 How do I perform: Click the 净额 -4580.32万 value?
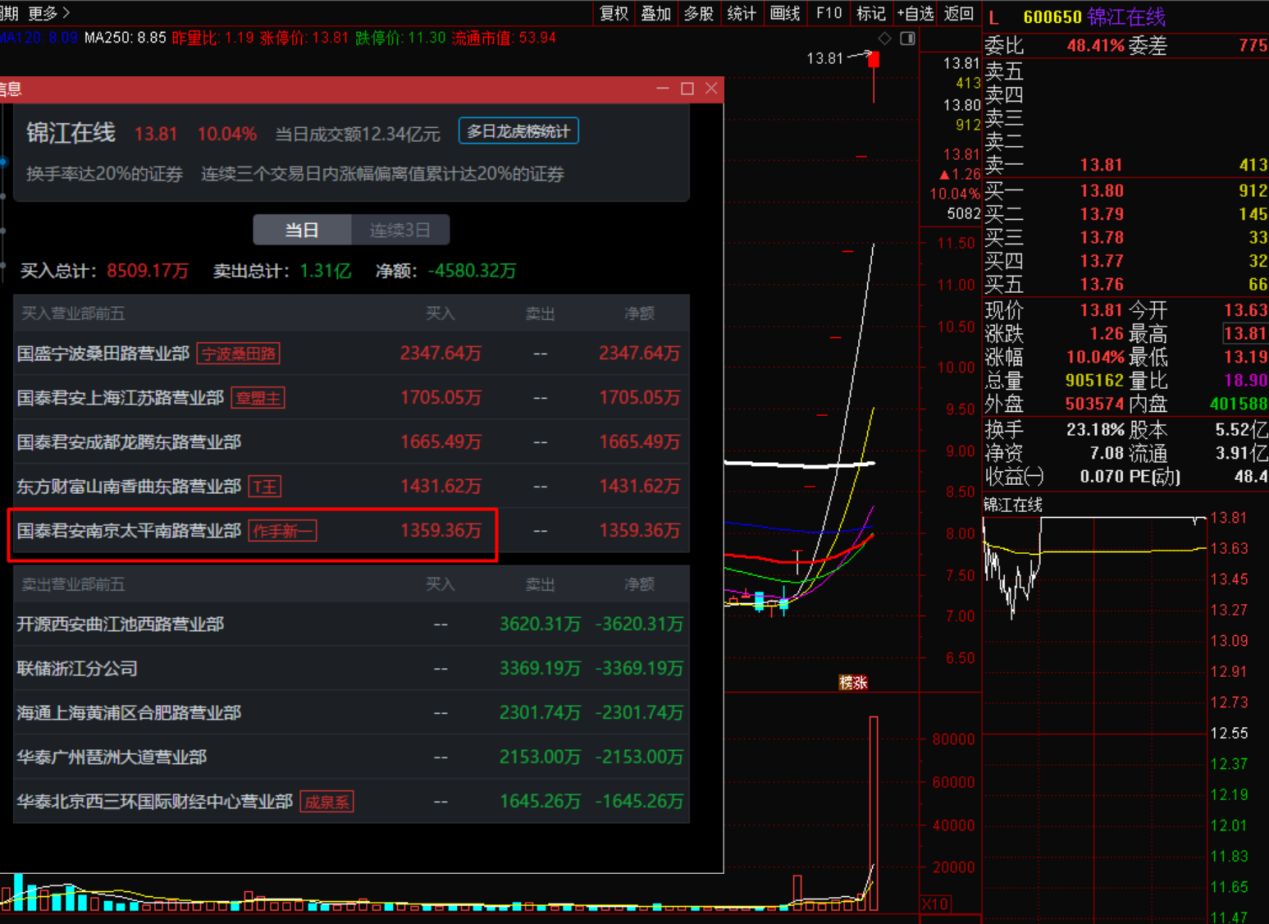pos(472,271)
